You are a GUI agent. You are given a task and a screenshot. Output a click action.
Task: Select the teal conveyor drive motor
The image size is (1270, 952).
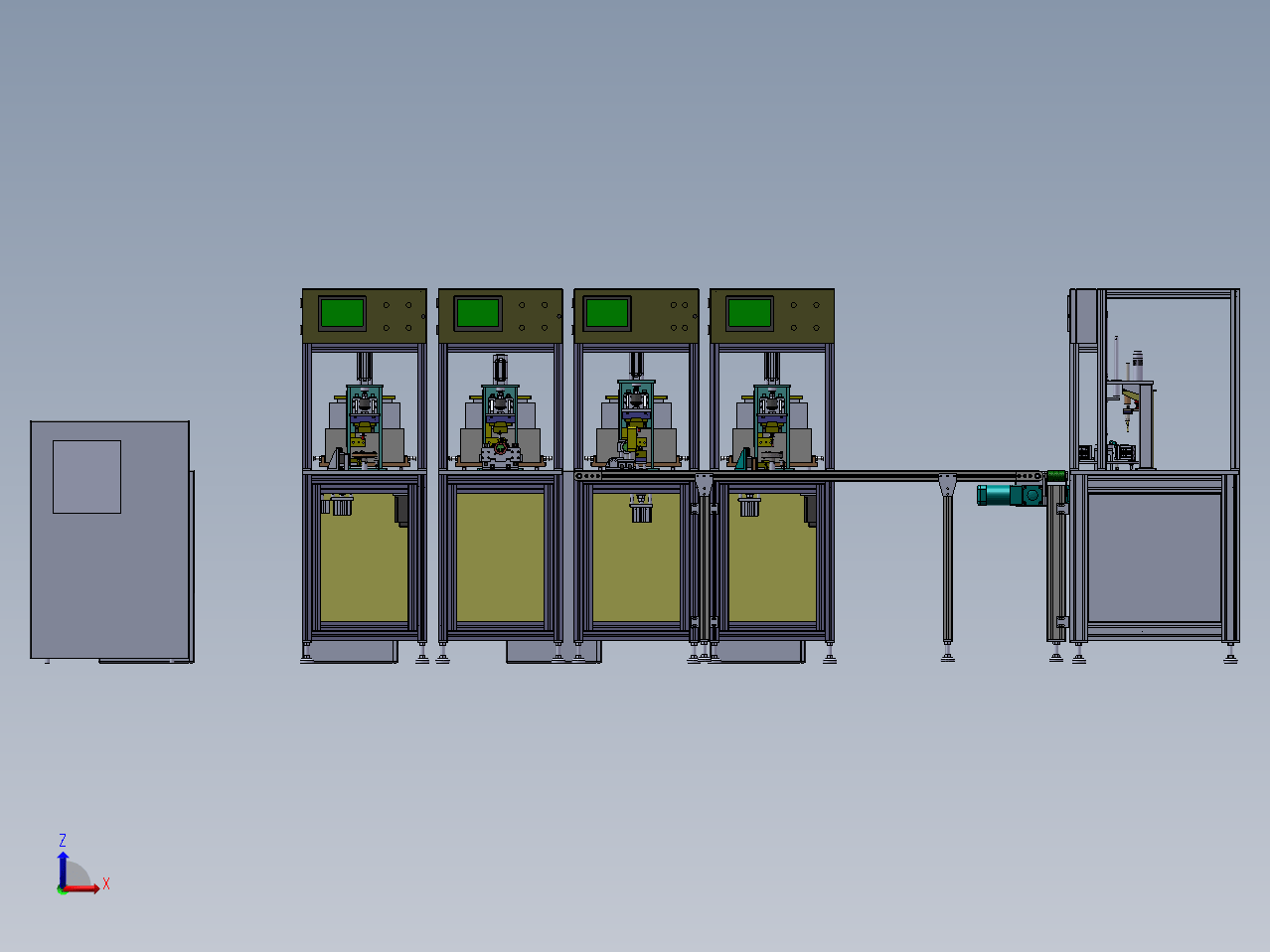pos(1010,494)
